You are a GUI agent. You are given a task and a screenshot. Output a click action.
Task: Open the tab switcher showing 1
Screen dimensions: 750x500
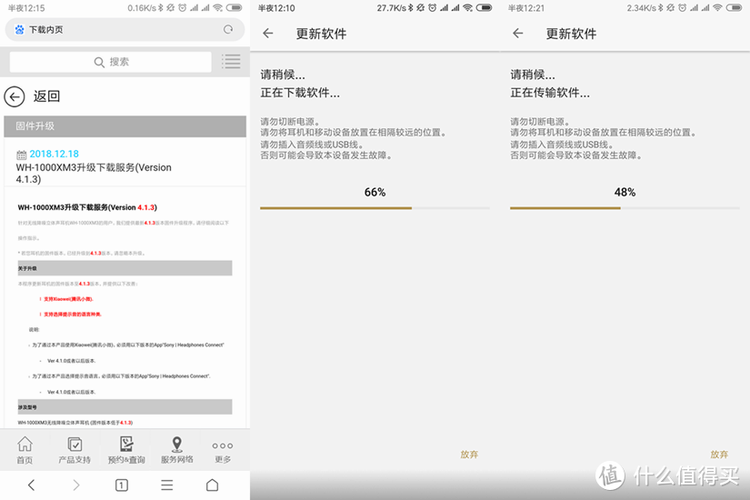121,485
